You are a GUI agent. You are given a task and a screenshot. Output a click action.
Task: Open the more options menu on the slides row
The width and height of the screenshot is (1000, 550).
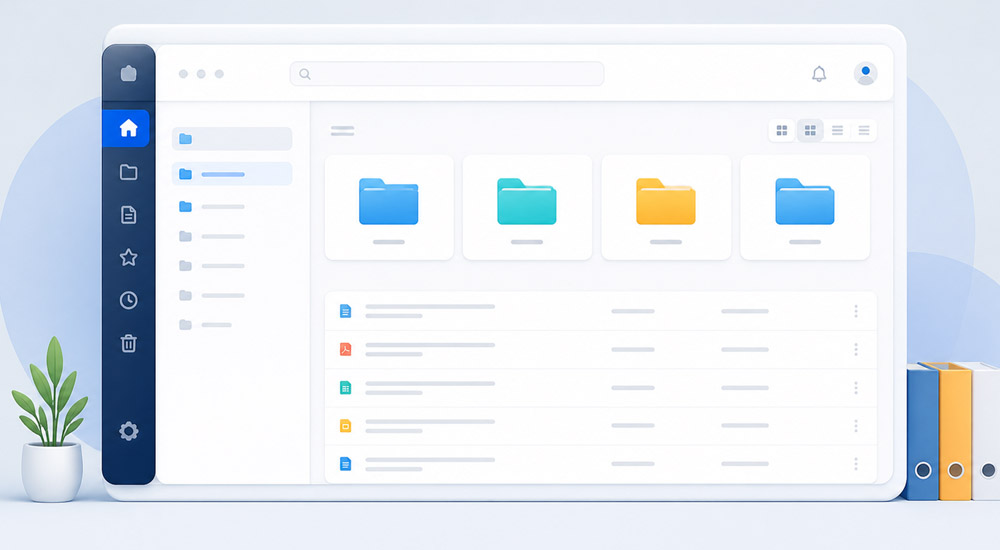856,426
